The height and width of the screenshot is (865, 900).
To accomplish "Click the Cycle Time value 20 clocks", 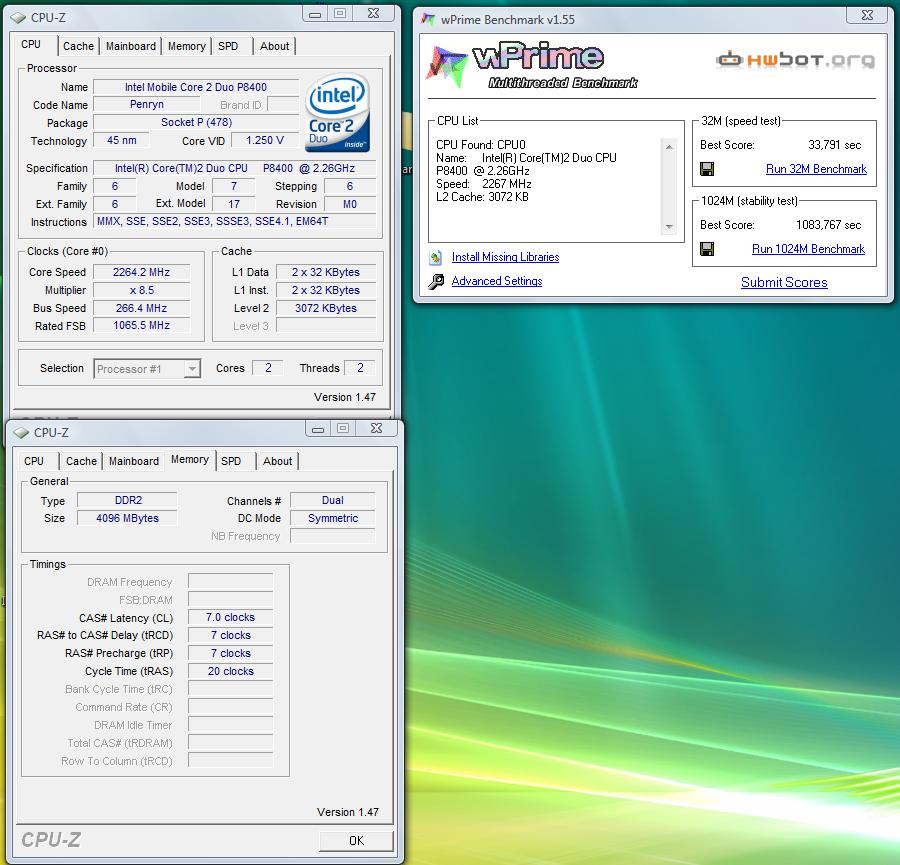I will (231, 671).
